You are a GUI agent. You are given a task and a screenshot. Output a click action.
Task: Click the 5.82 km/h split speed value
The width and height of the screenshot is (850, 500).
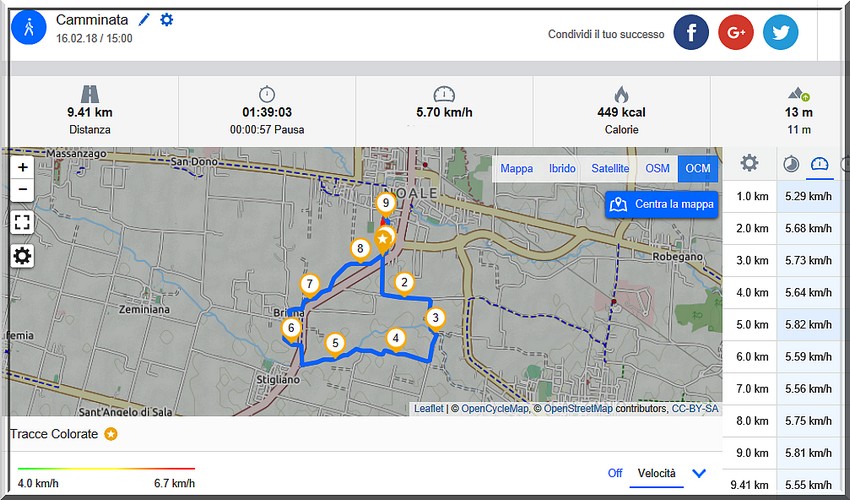pos(808,324)
